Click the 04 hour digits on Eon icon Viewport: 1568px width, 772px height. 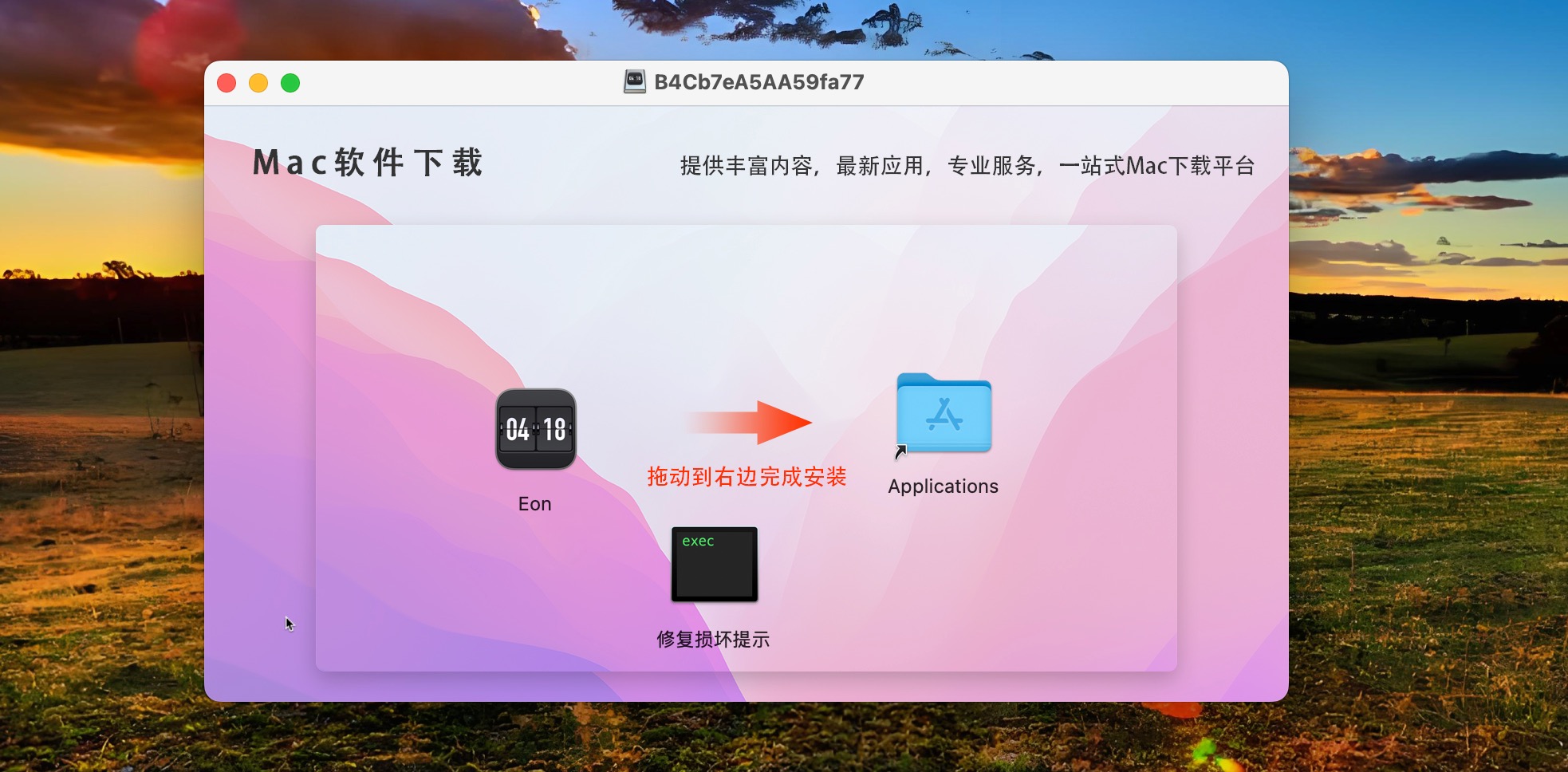[518, 430]
